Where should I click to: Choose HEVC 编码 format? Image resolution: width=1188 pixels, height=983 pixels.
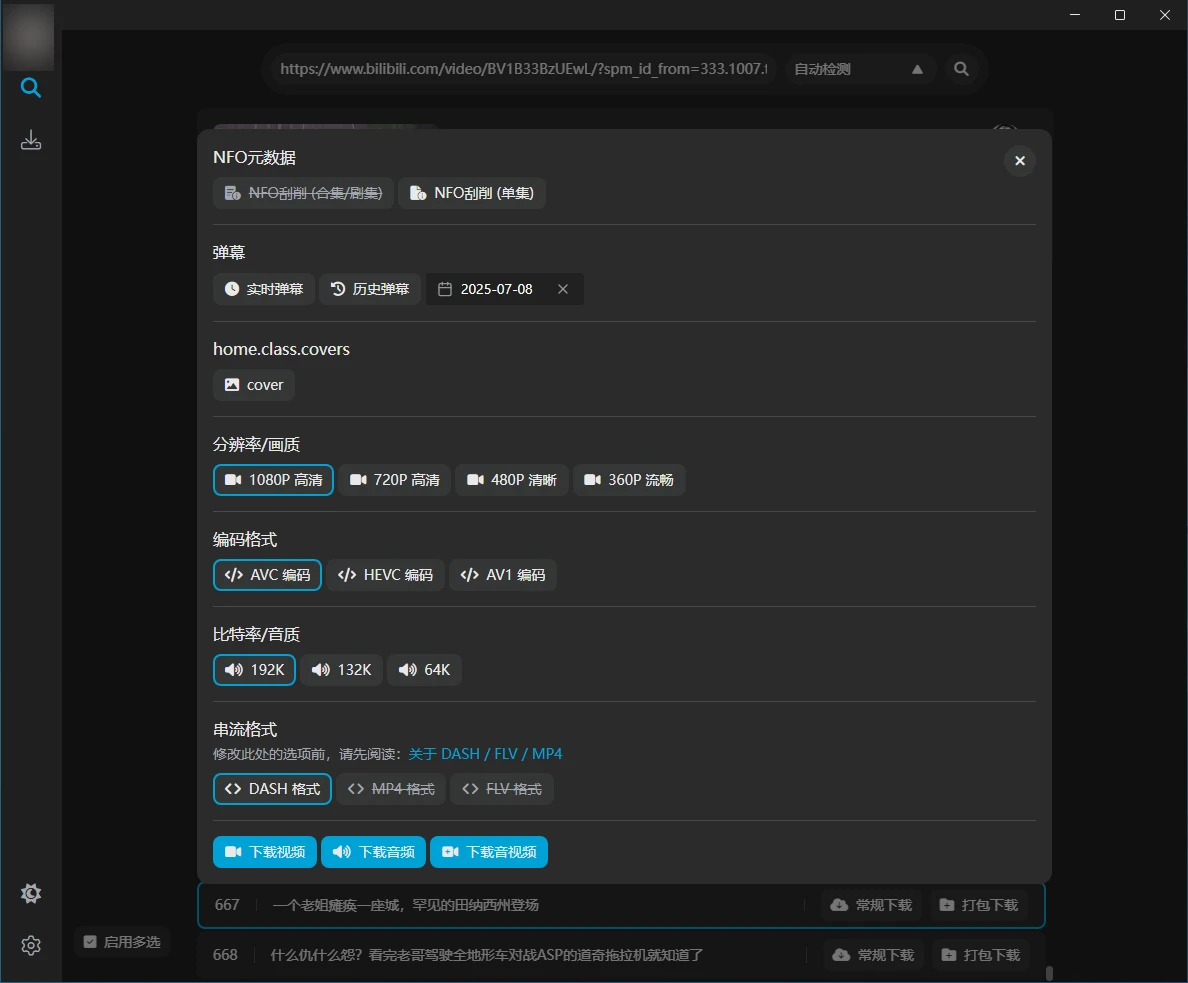[385, 575]
